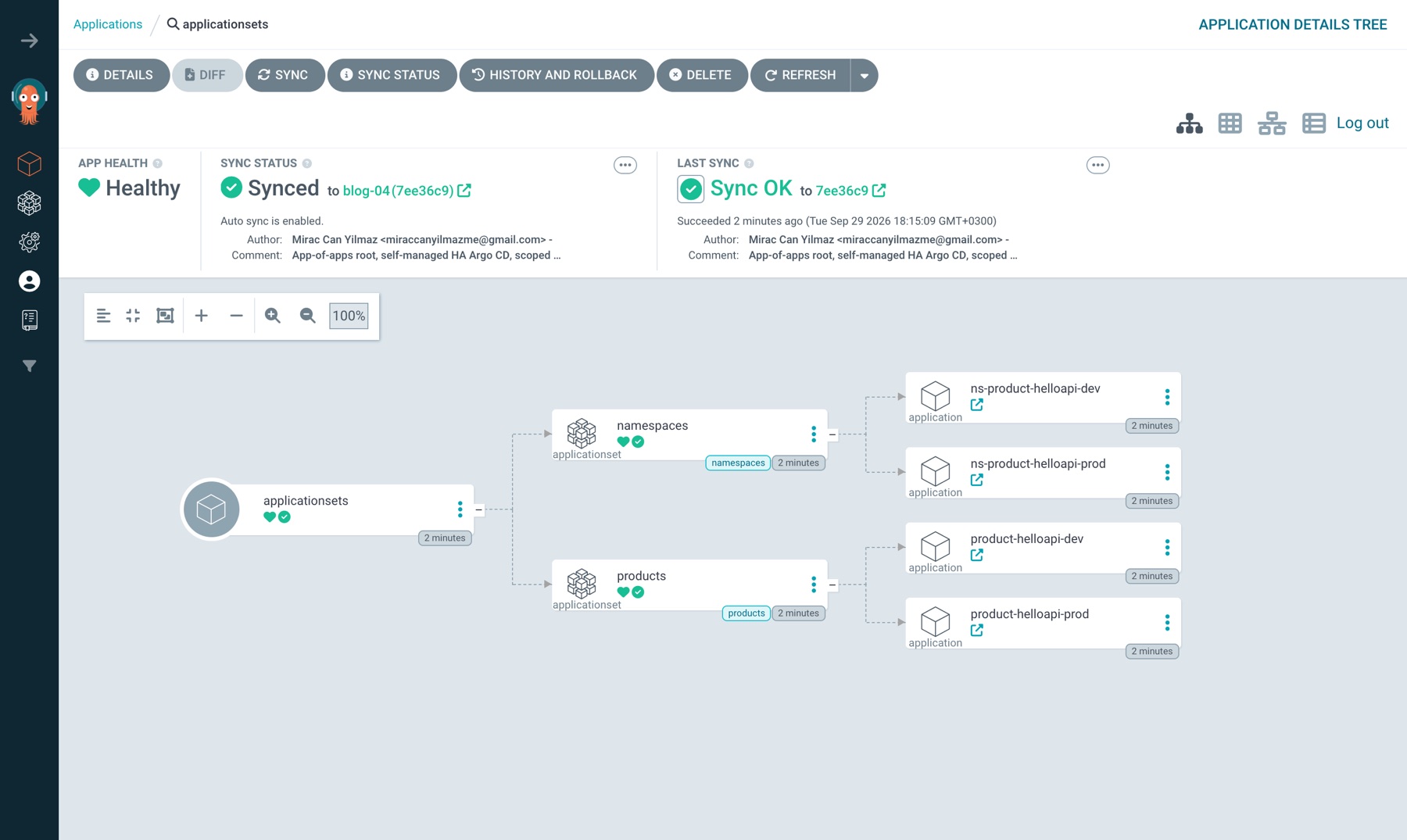This screenshot has width=1407, height=840.
Task: Open HISTORY AND ROLLBACK
Action: pyautogui.click(x=557, y=76)
